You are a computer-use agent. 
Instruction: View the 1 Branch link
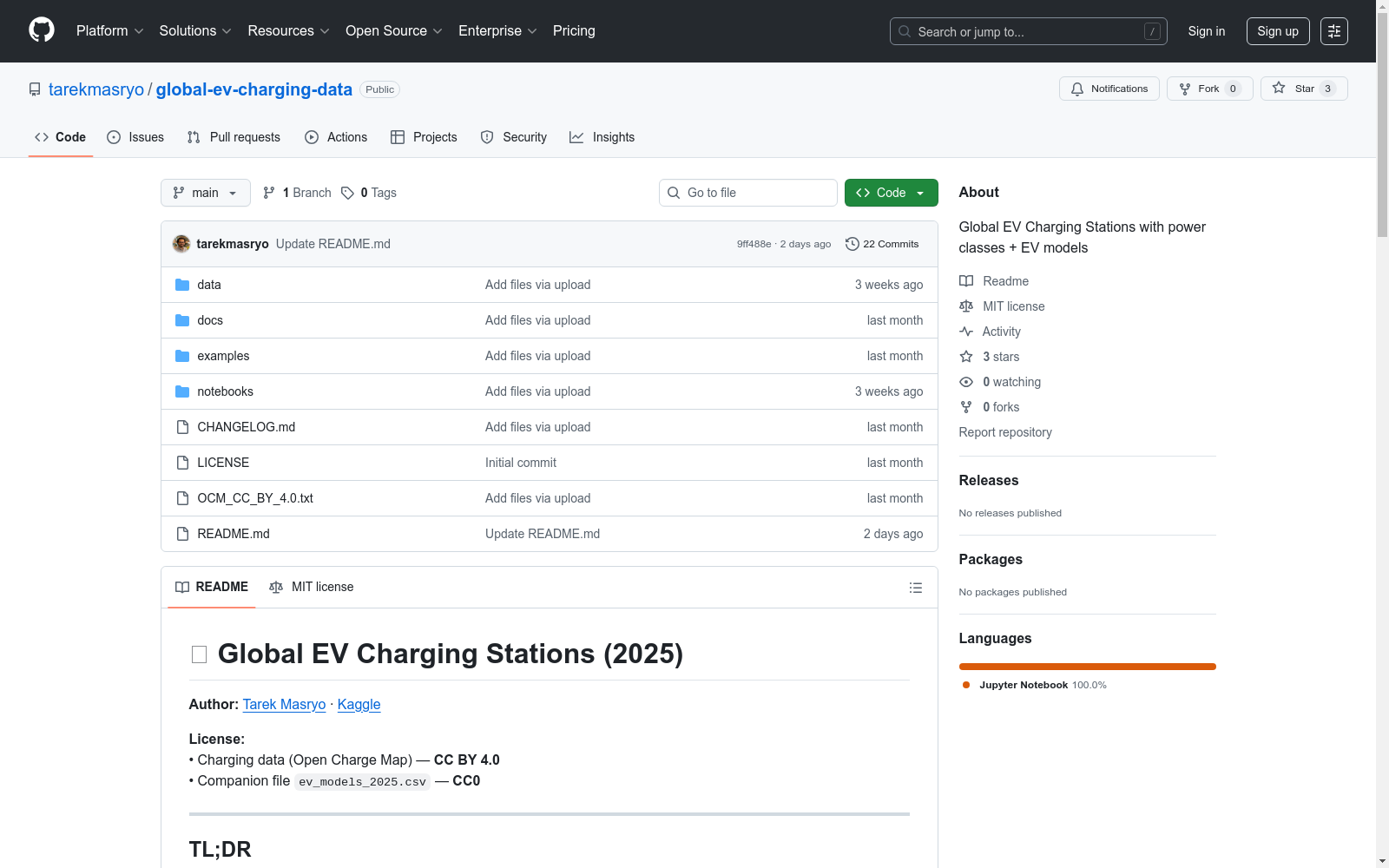pos(297,193)
